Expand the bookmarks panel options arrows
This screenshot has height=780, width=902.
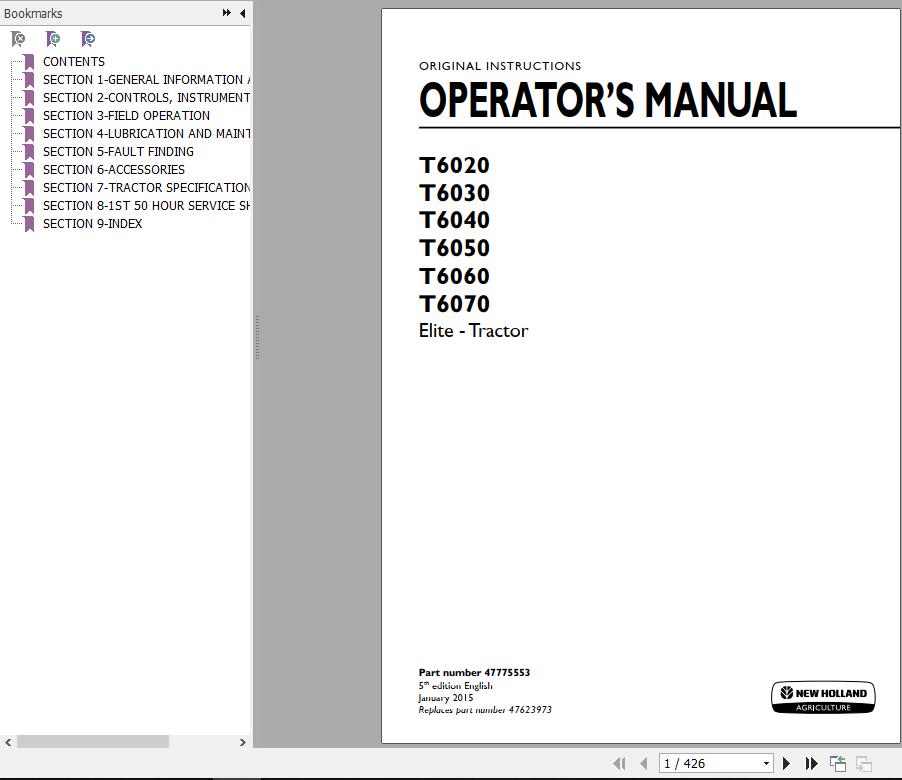[227, 13]
